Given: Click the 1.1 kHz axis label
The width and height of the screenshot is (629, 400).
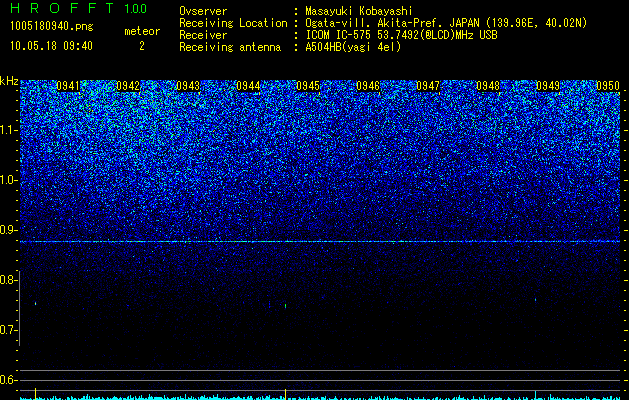Looking at the screenshot, I should pyautogui.click(x=8, y=130).
